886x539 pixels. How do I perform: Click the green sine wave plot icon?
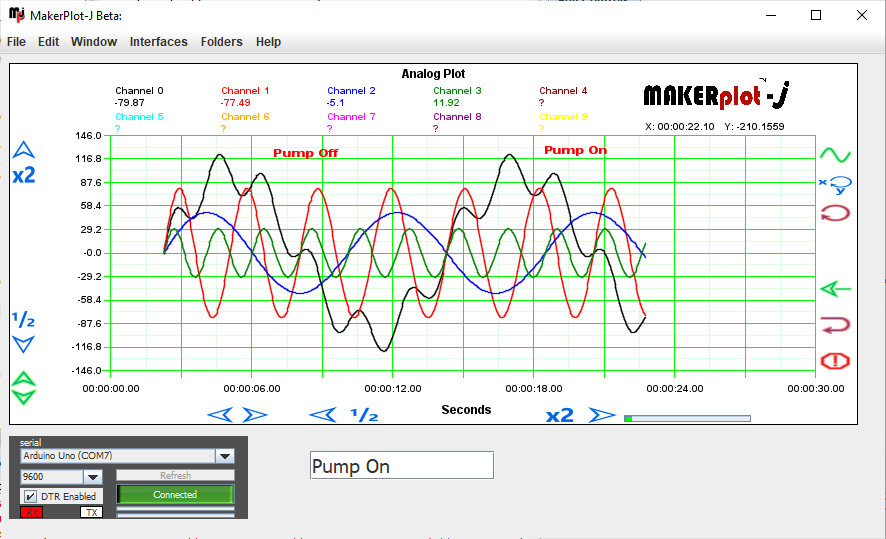tap(835, 155)
